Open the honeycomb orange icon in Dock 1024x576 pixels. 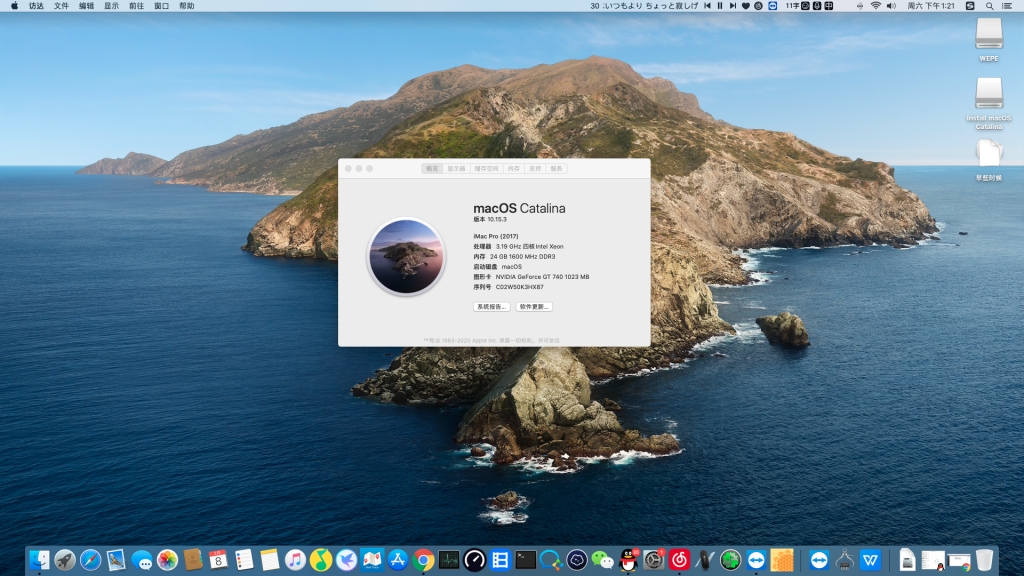[x=782, y=560]
